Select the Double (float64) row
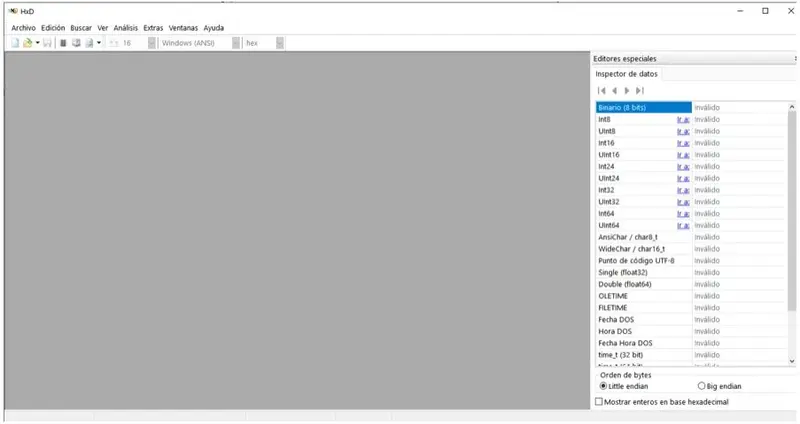Viewport: 800px width, 424px height. coord(692,284)
